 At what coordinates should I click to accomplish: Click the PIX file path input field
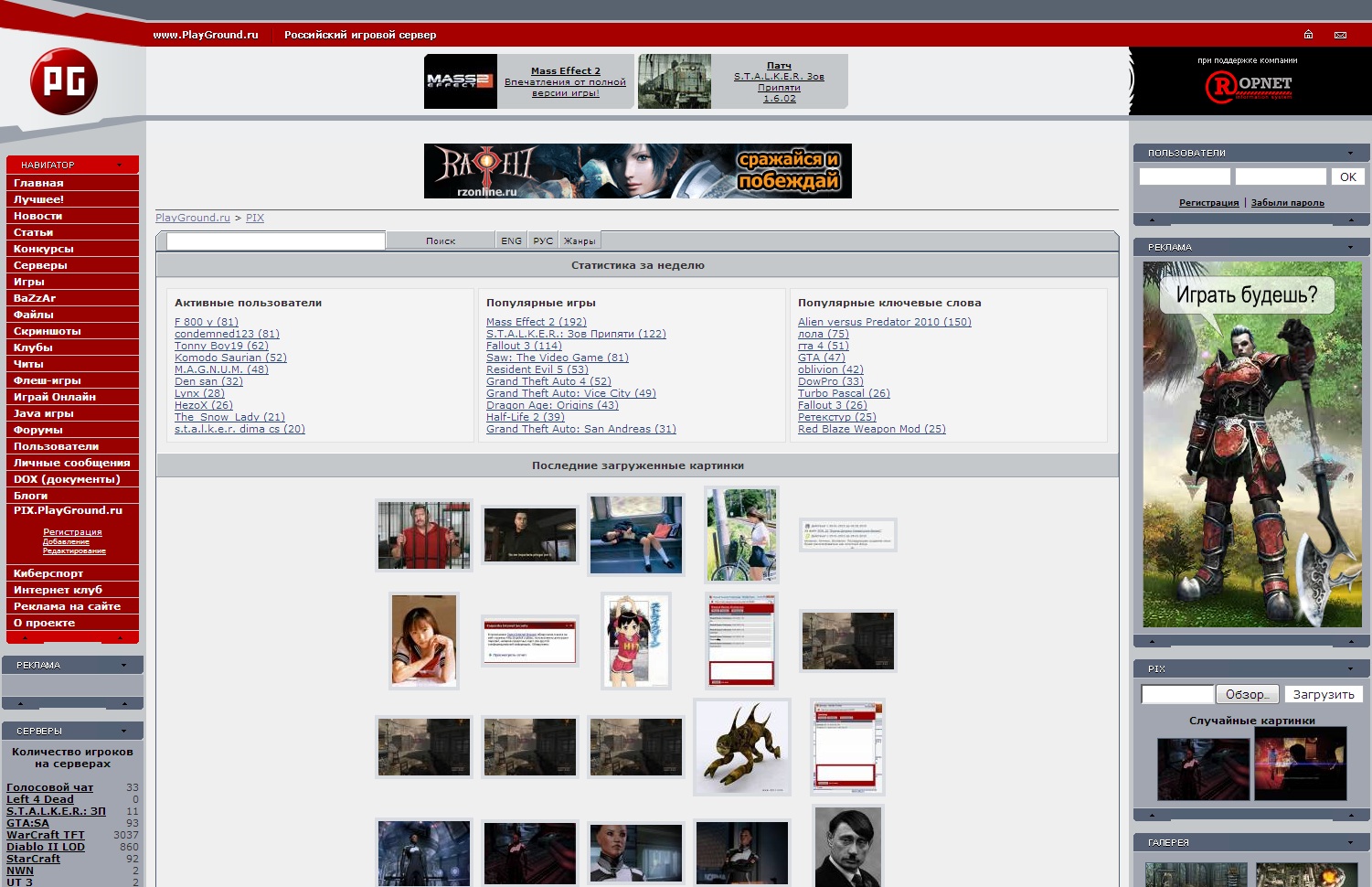pos(1177,694)
